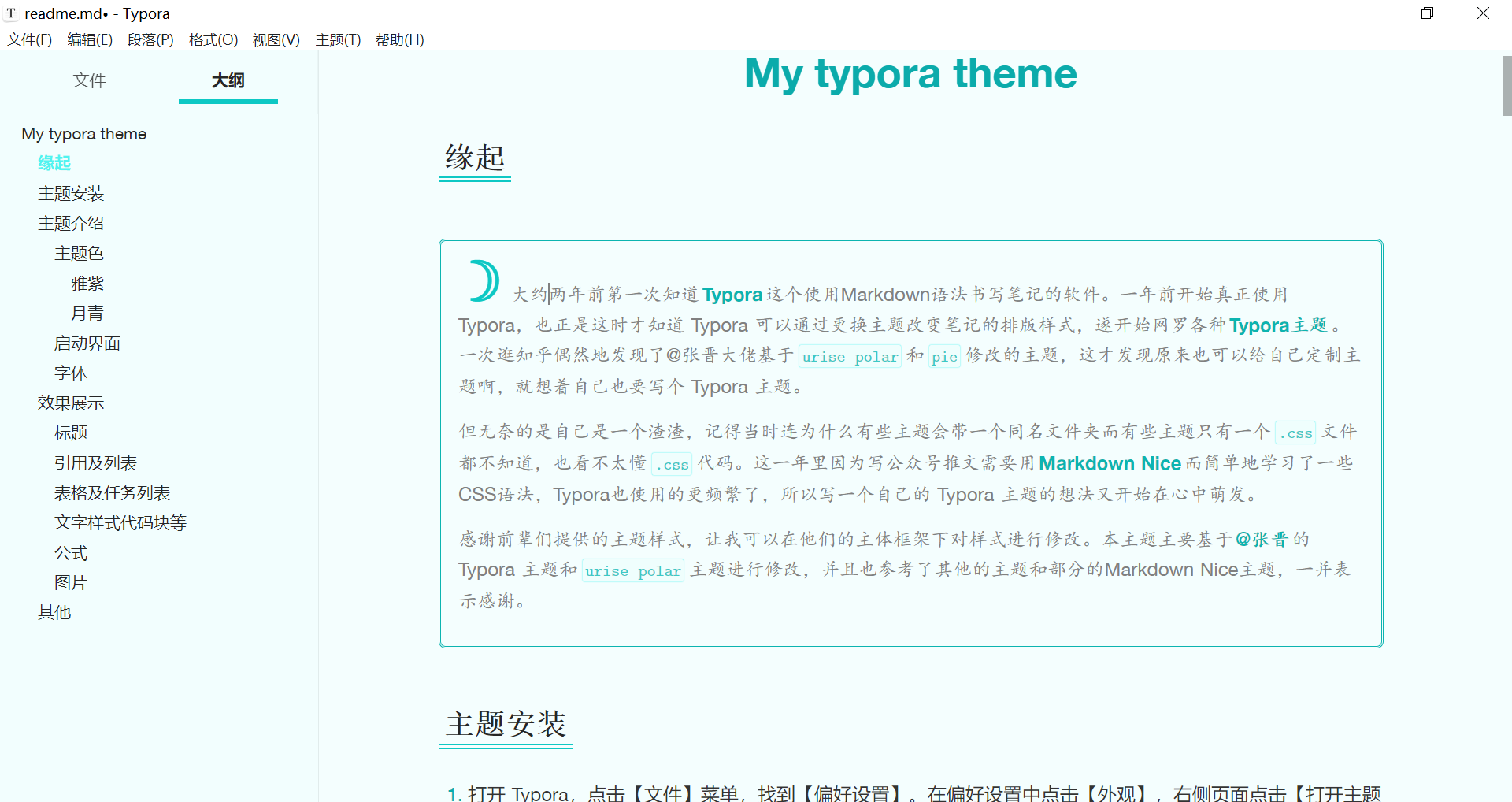Select 其他 in the outline panel
This screenshot has height=802, width=1512.
tap(54, 612)
